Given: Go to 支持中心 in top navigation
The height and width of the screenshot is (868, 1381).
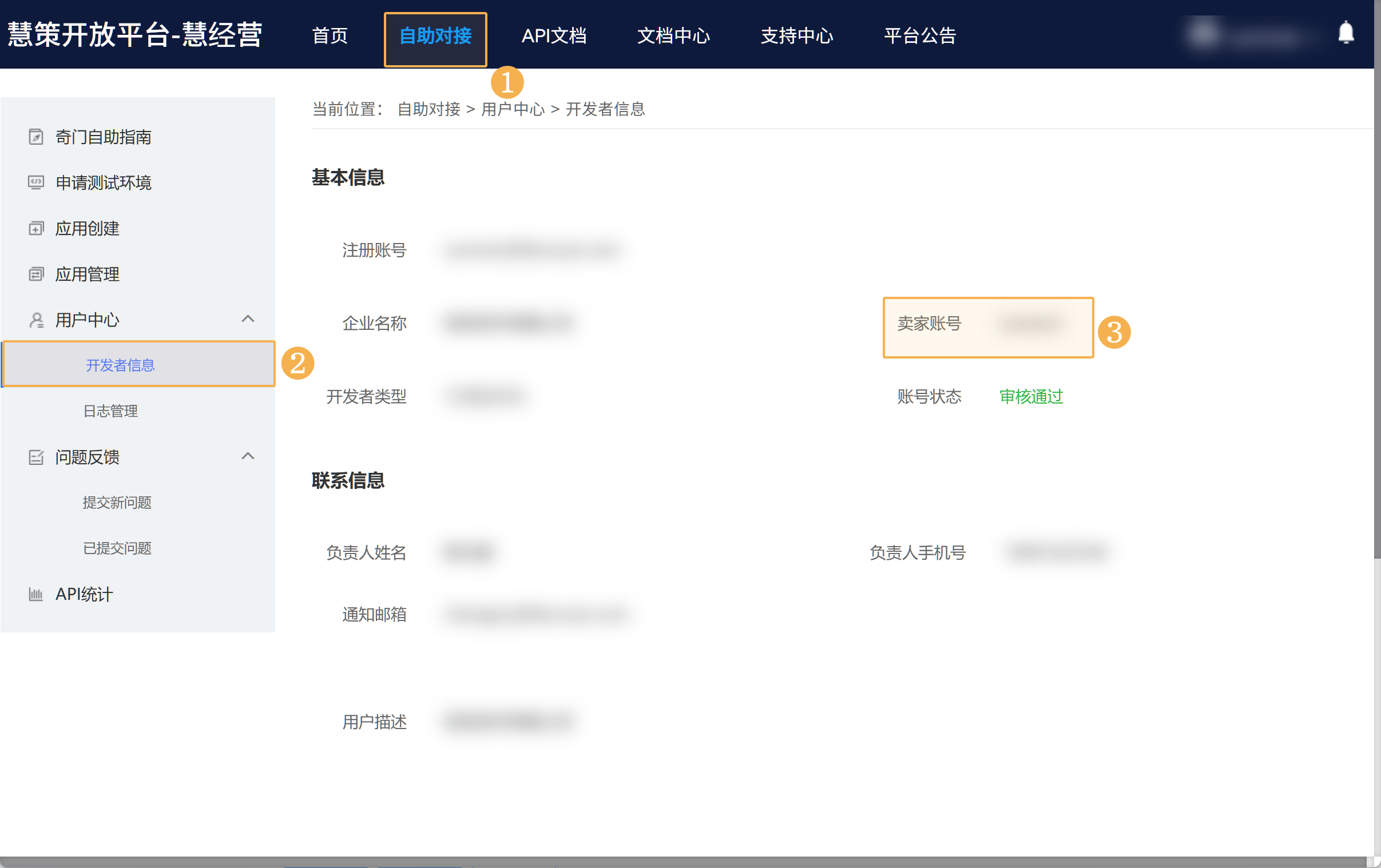Looking at the screenshot, I should tap(796, 35).
